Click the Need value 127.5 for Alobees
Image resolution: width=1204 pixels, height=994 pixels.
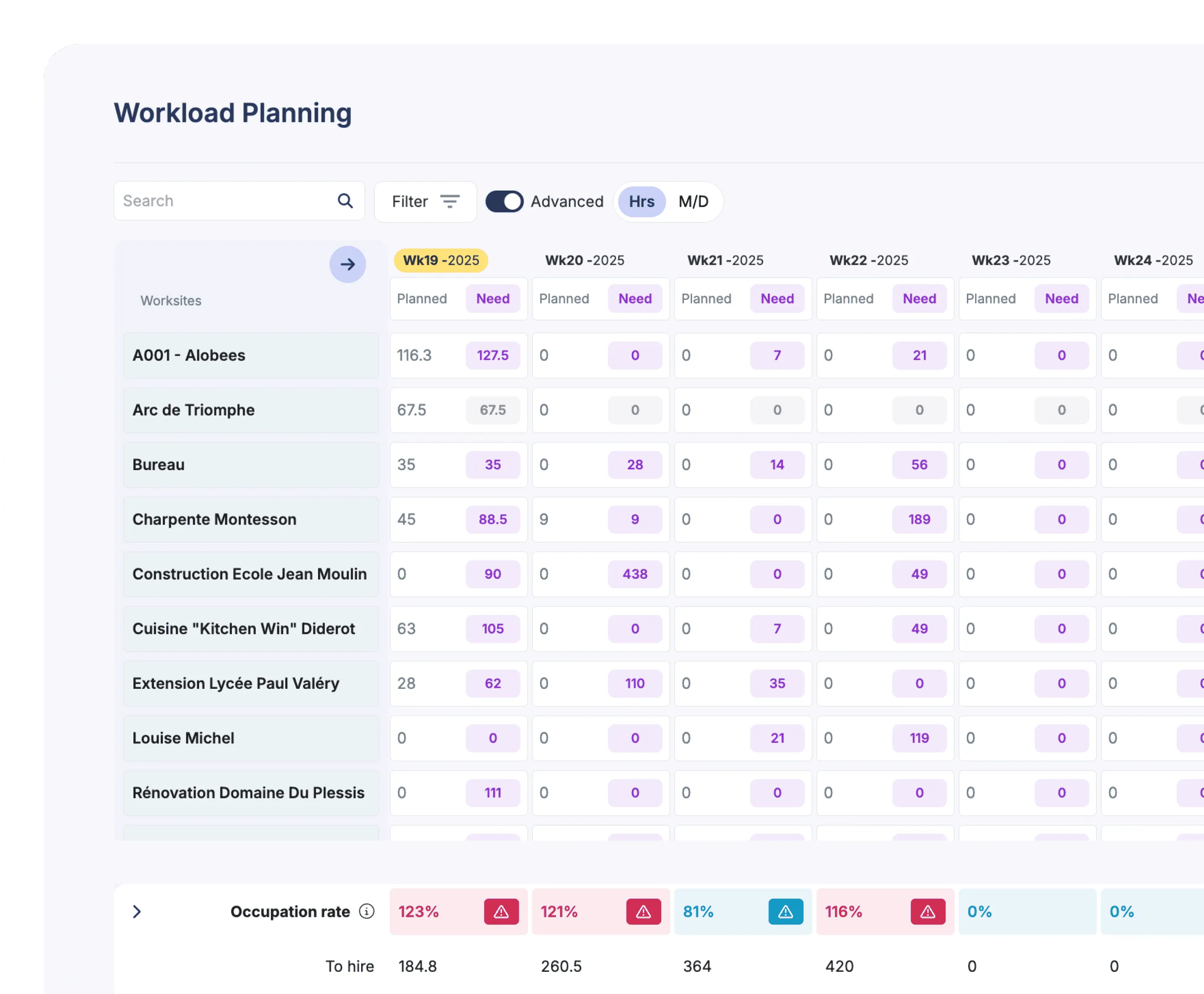pos(492,355)
